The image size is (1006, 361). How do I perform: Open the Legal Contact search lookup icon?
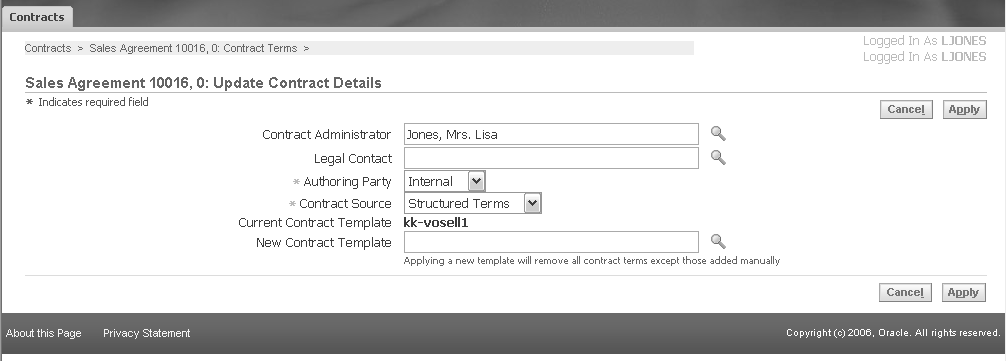[x=718, y=157]
